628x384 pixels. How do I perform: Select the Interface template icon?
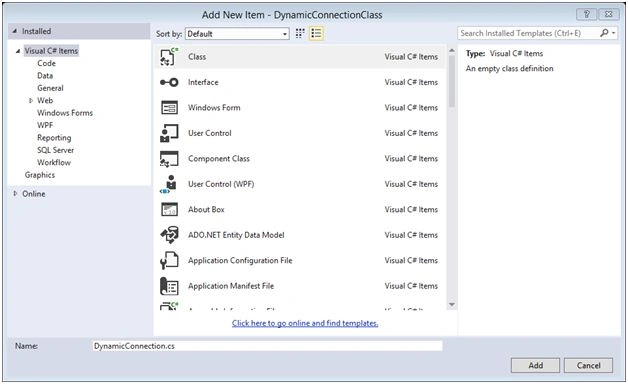pyautogui.click(x=169, y=82)
